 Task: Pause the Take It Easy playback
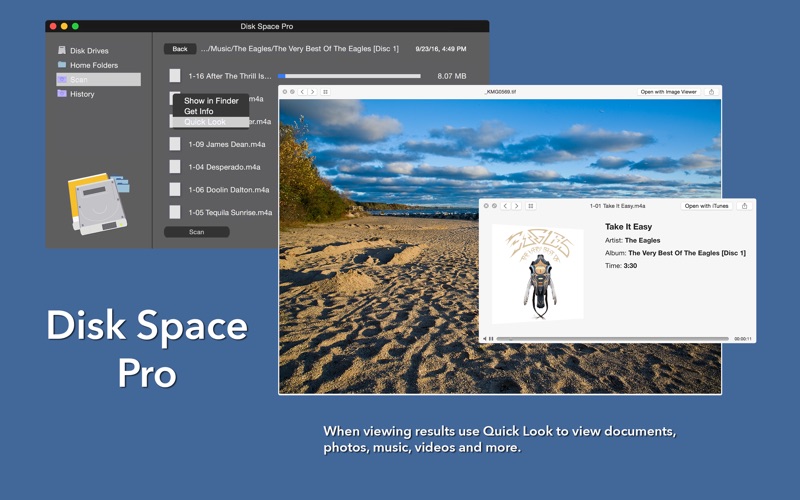pyautogui.click(x=491, y=339)
